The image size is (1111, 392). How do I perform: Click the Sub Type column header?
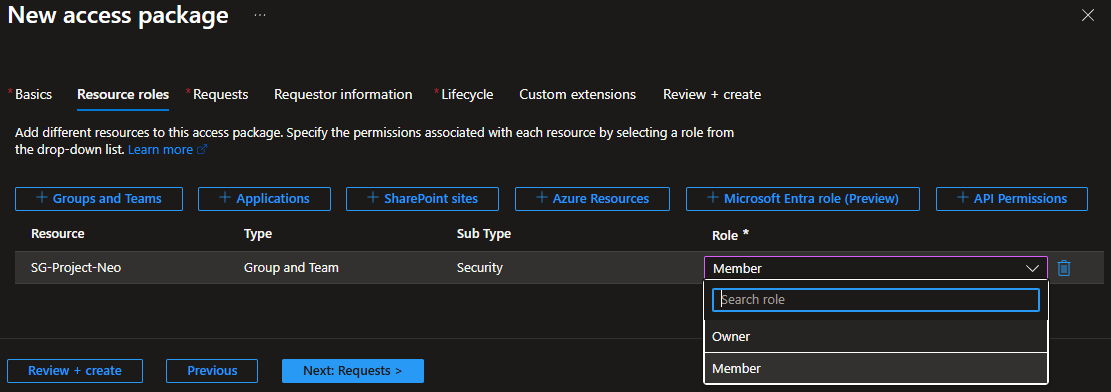click(x=484, y=233)
